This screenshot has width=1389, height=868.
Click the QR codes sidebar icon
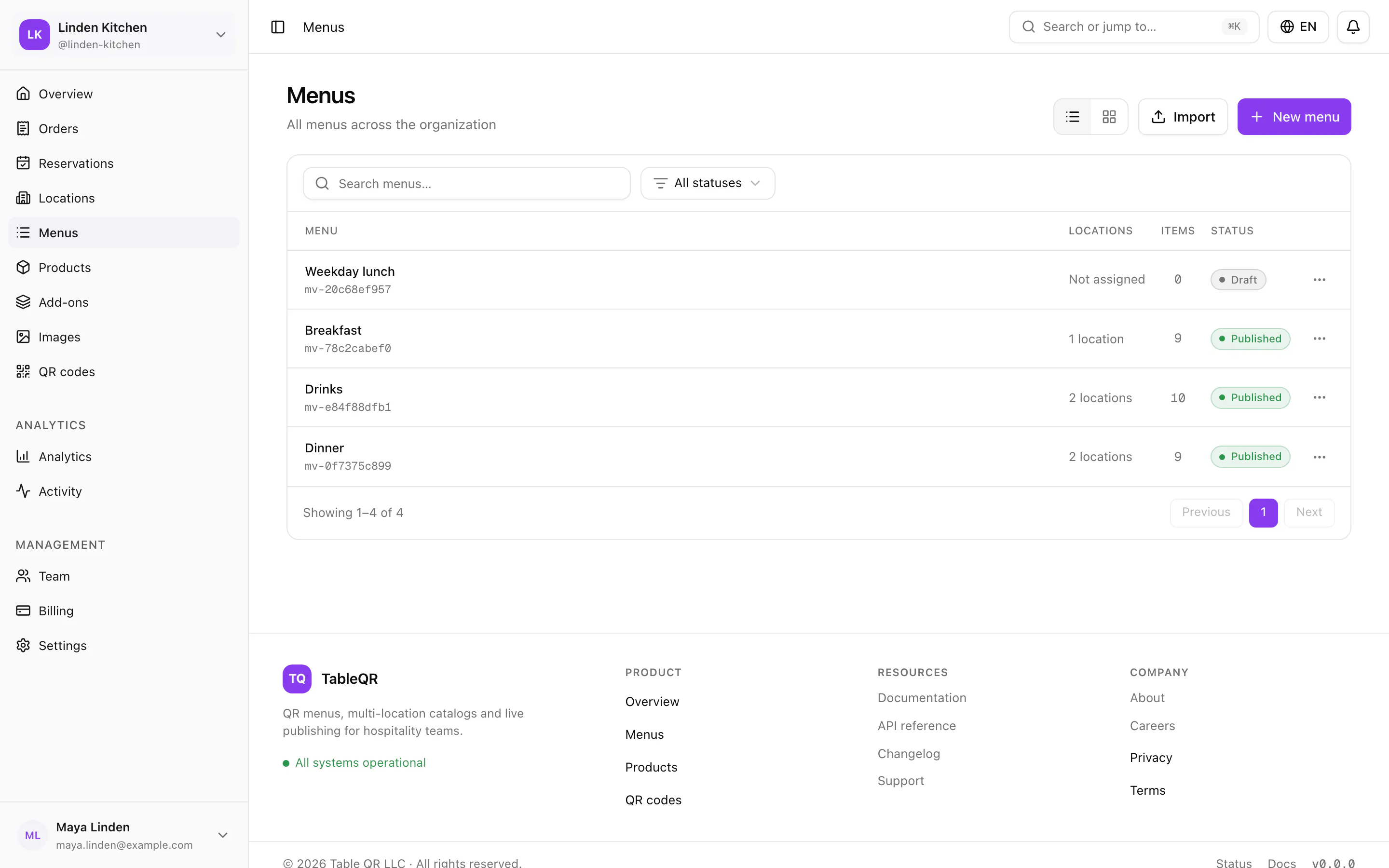[x=23, y=371]
